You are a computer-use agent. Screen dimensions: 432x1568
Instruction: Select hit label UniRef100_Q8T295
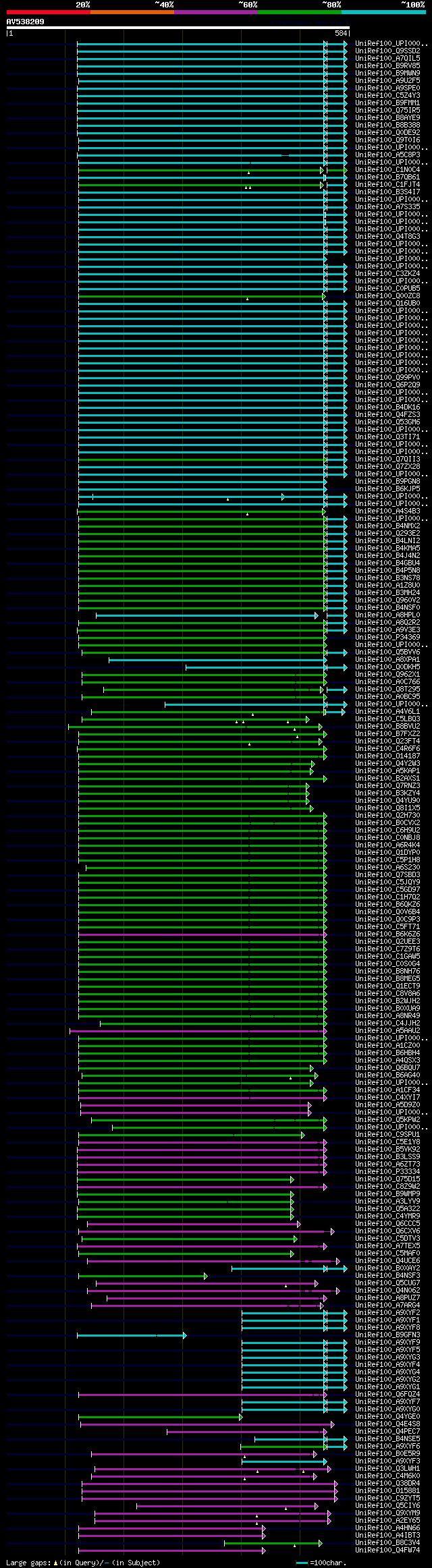click(387, 689)
